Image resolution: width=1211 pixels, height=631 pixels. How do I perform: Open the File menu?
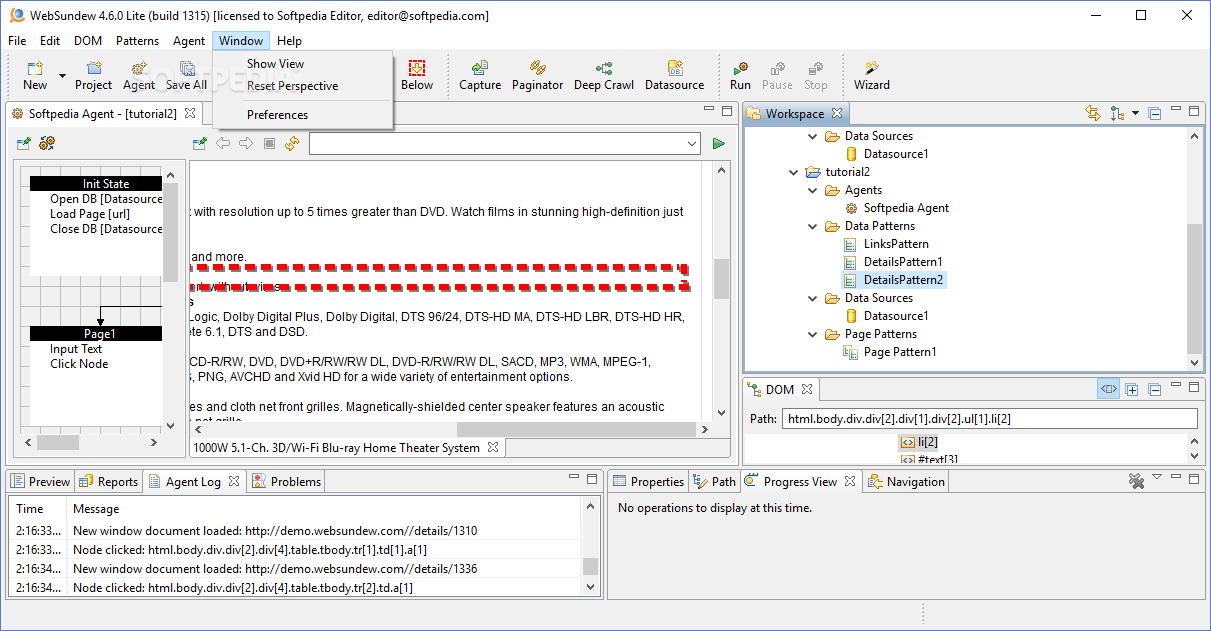coord(17,41)
